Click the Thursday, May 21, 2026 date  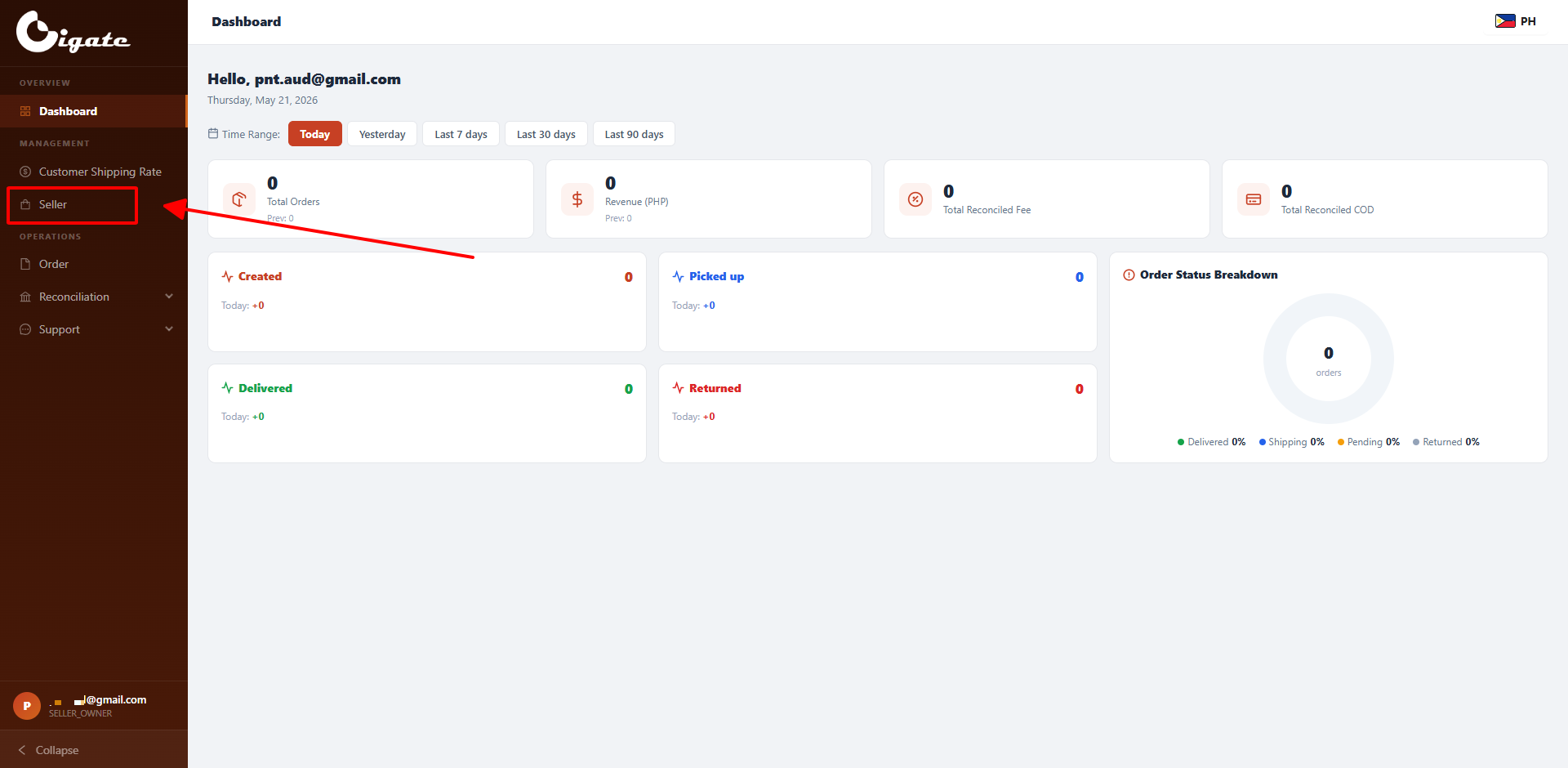coord(262,100)
